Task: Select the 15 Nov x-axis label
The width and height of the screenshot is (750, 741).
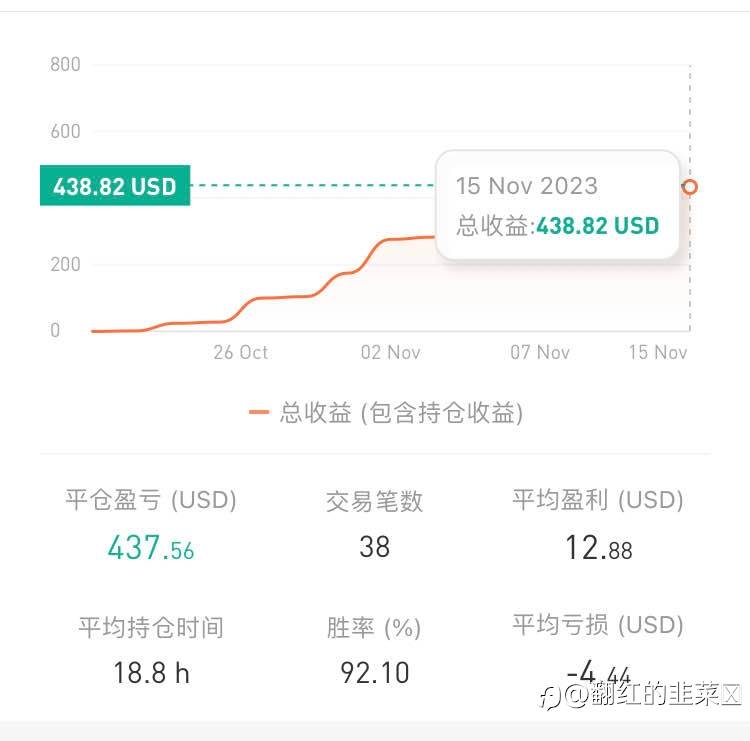Action: coord(657,352)
